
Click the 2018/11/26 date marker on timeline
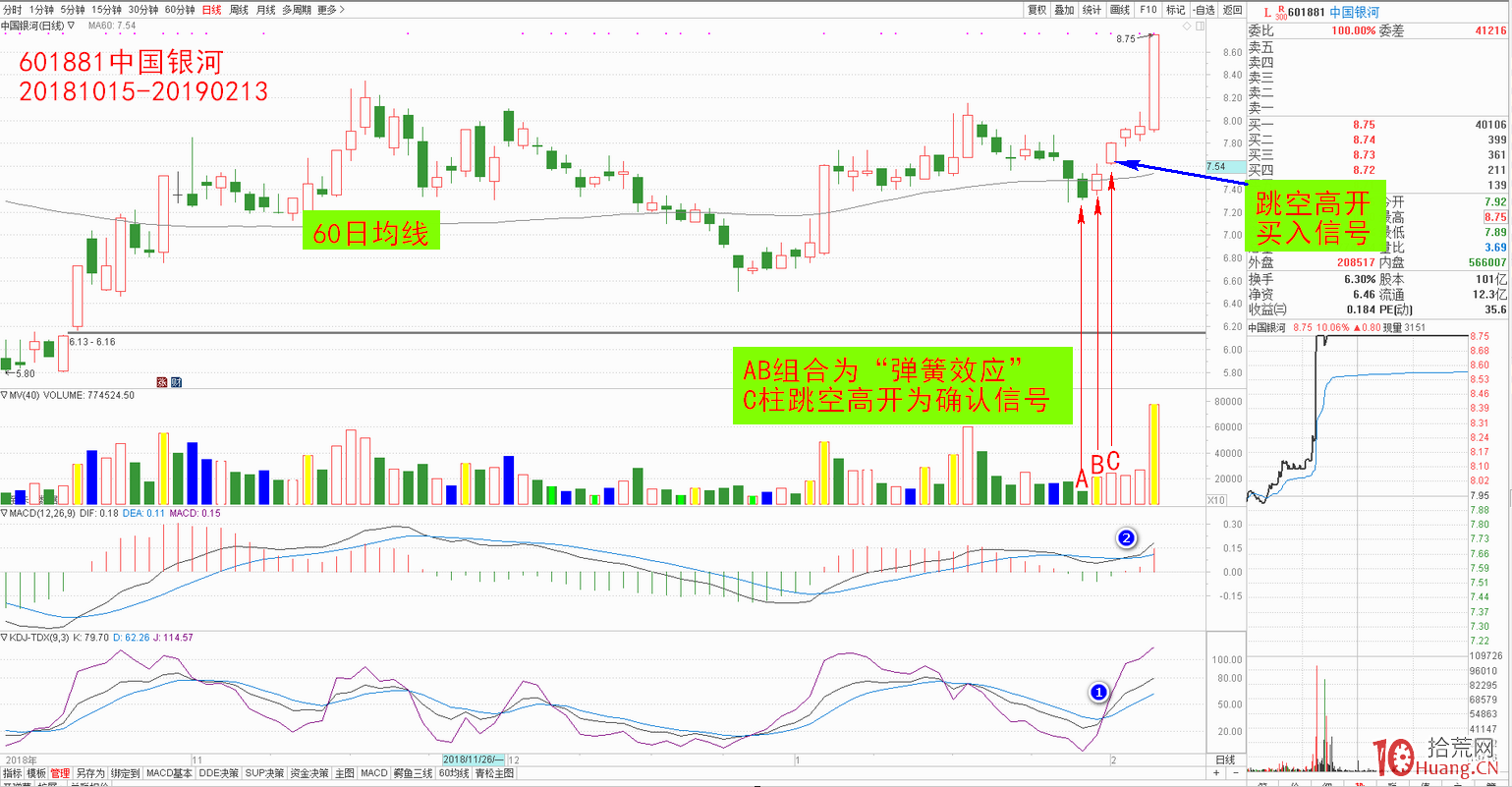(x=474, y=760)
